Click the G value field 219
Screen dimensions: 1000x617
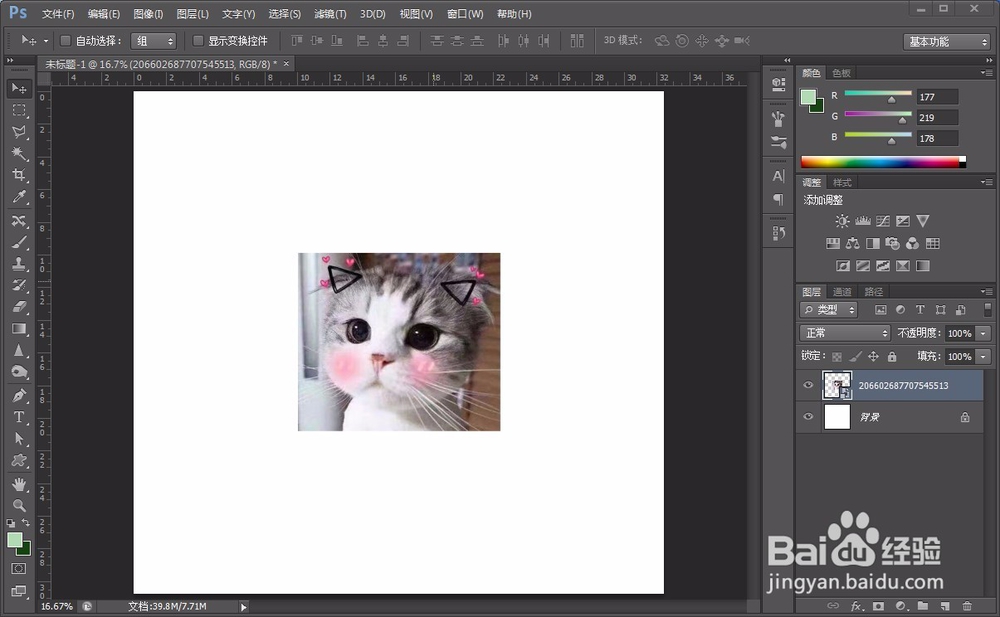tap(938, 117)
